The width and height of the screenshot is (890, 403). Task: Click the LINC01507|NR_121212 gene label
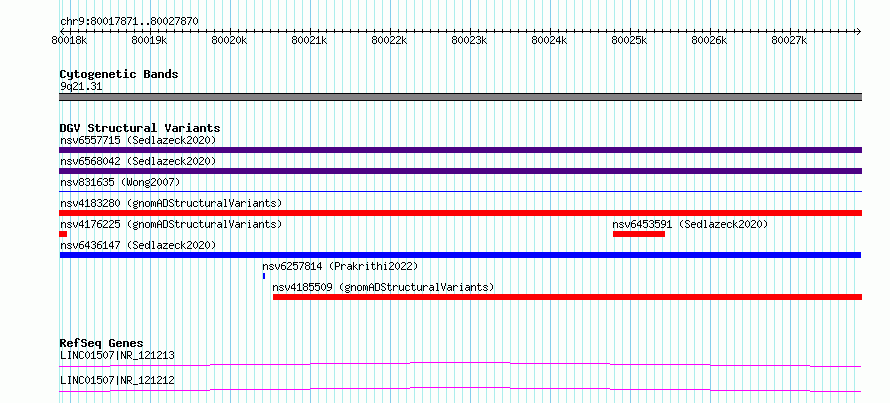(117, 380)
